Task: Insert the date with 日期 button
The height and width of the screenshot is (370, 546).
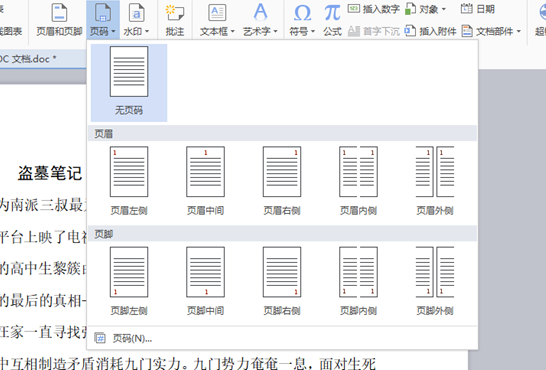Action: pos(477,9)
